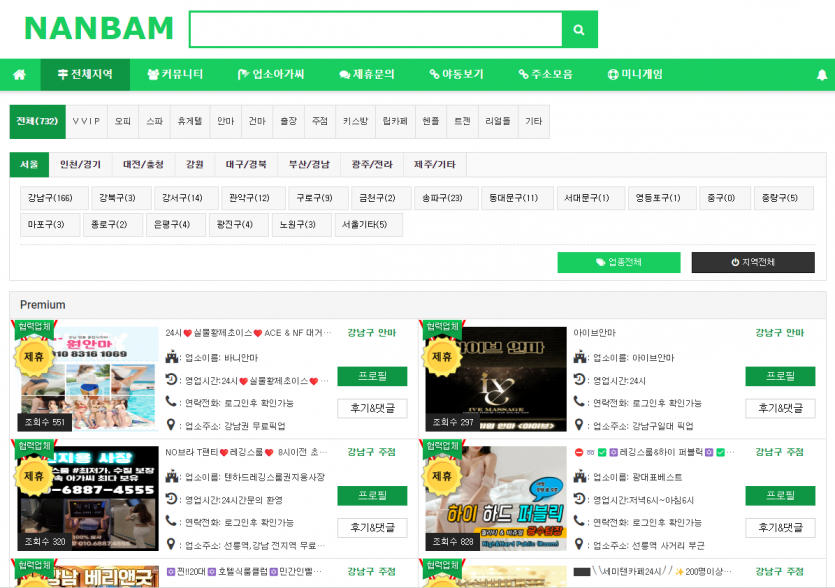Click 프로필 button for 아이브안마
835x588 pixels.
click(x=780, y=376)
